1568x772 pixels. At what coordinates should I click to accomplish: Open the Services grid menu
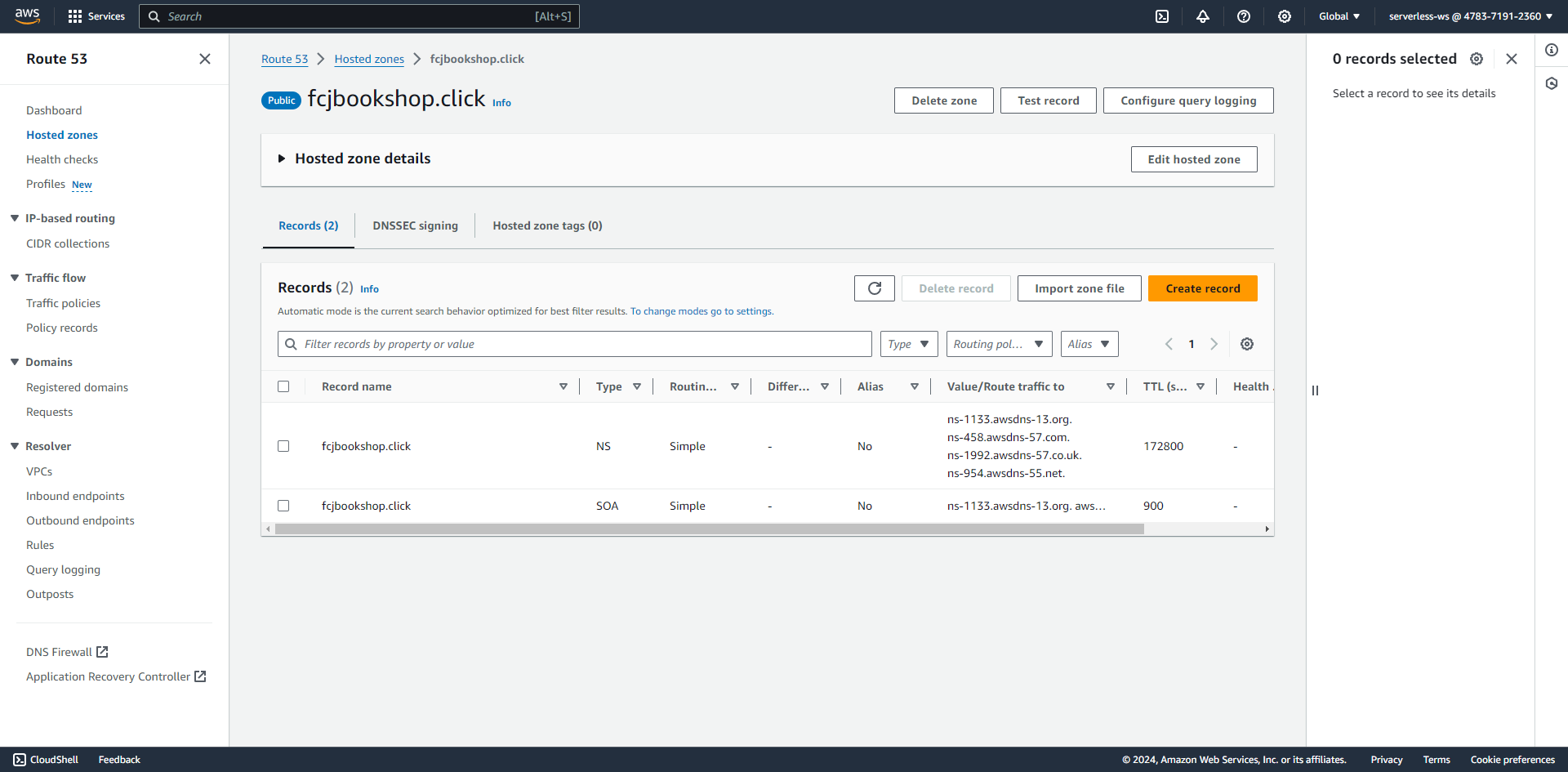tap(96, 16)
